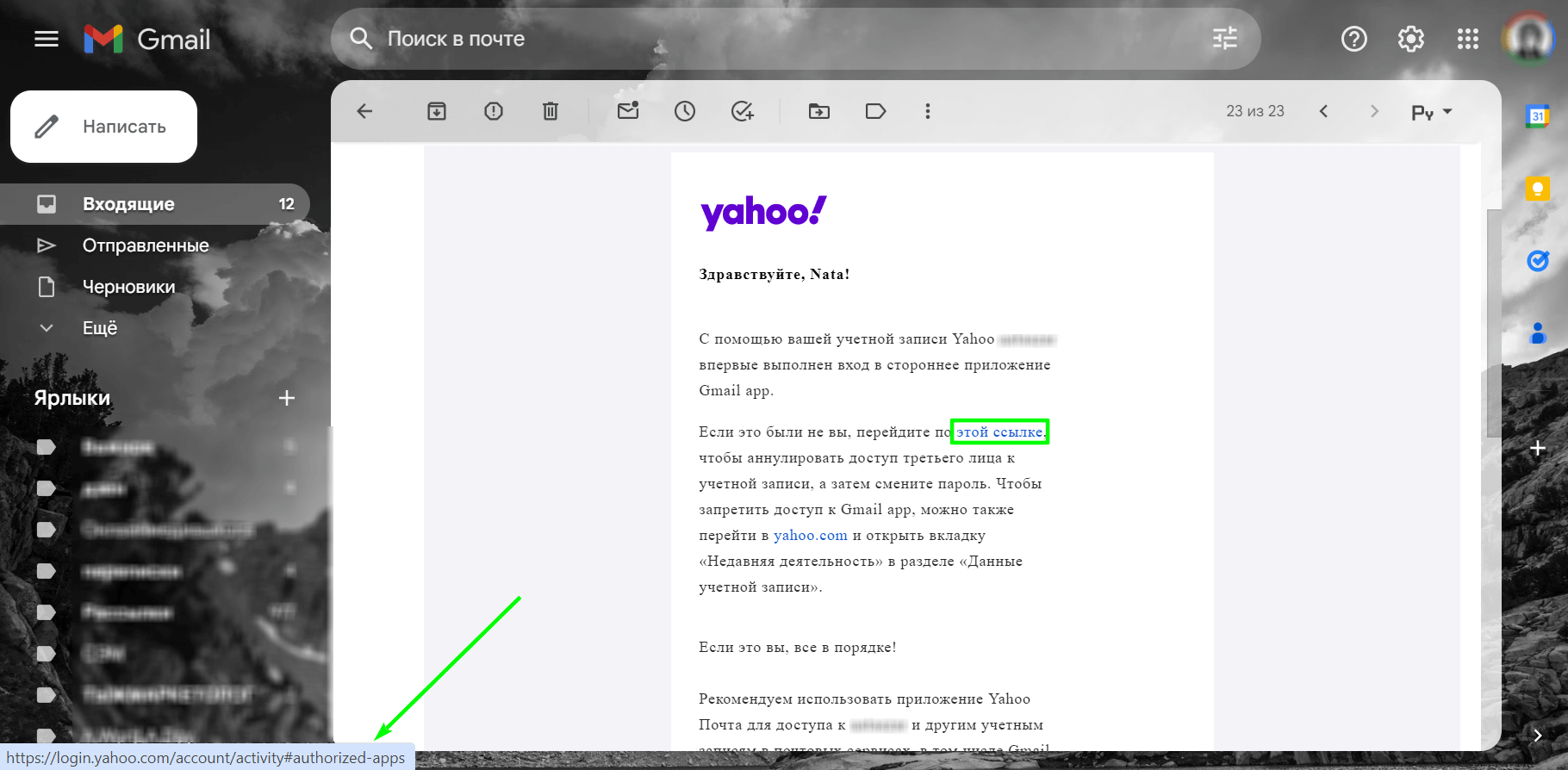The height and width of the screenshot is (770, 1568).
Task: Open Google Calendar side panel icon
Action: pos(1538,116)
